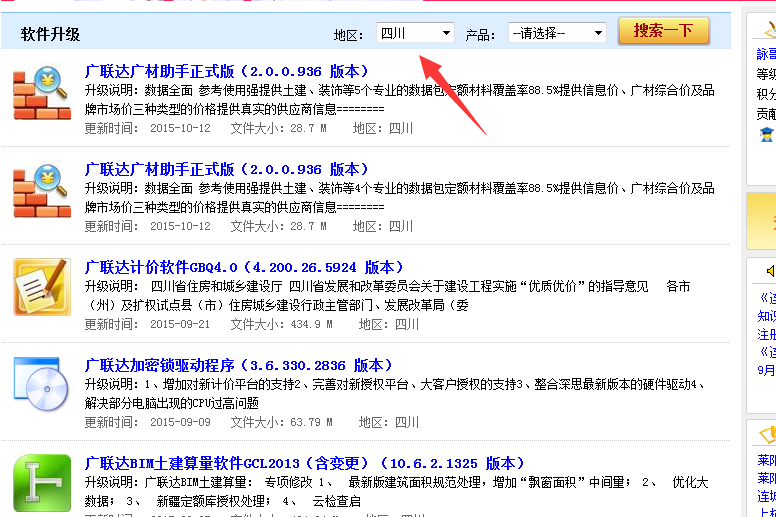Screen dimensions: 776x517
Task: Click the 注册 link fragment in sidebar
Action: click(766, 334)
